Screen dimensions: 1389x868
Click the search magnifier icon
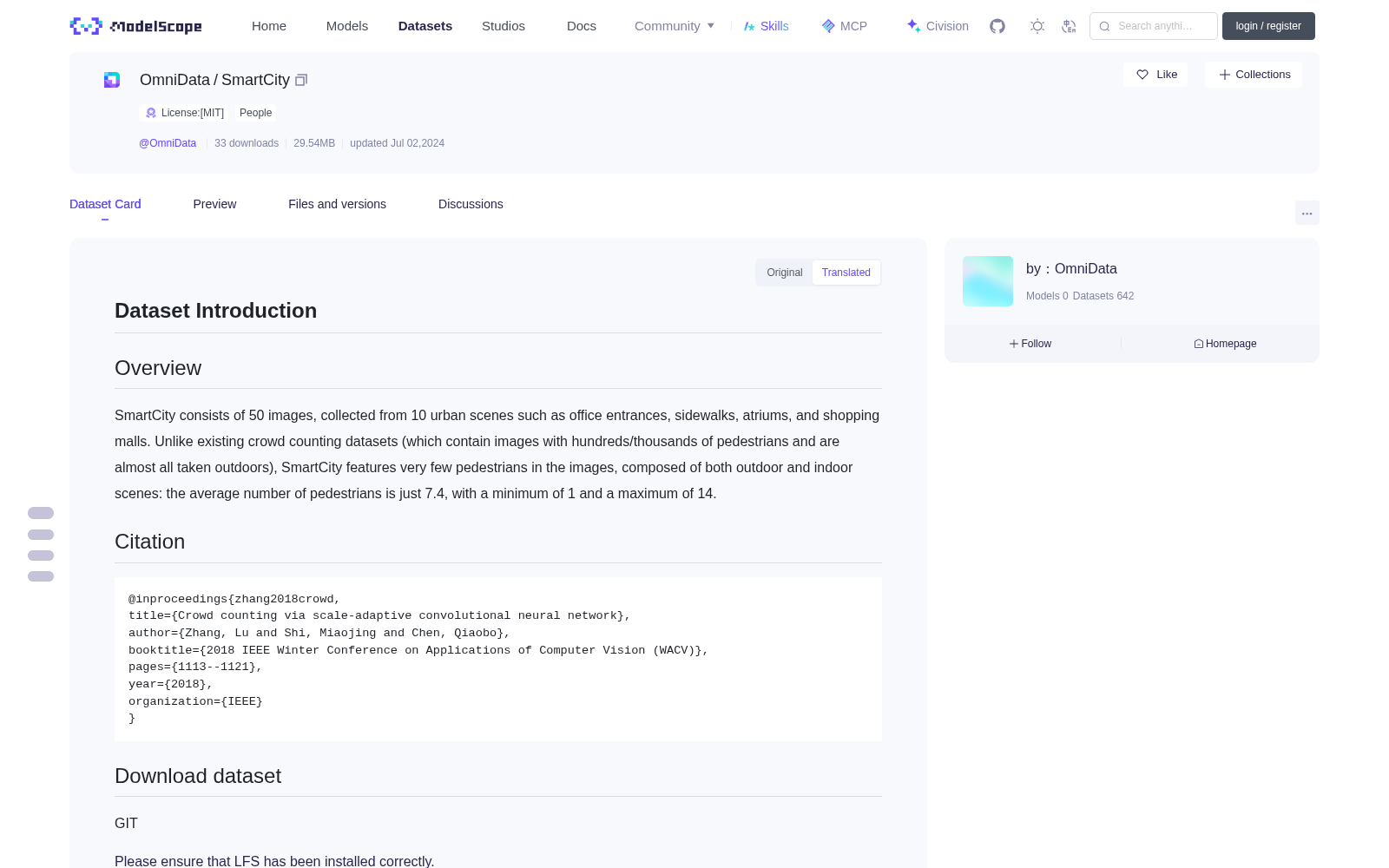click(x=1105, y=26)
